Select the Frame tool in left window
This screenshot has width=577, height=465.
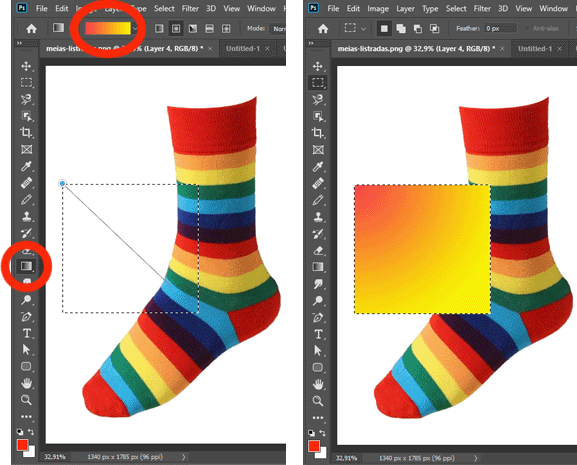click(x=26, y=149)
